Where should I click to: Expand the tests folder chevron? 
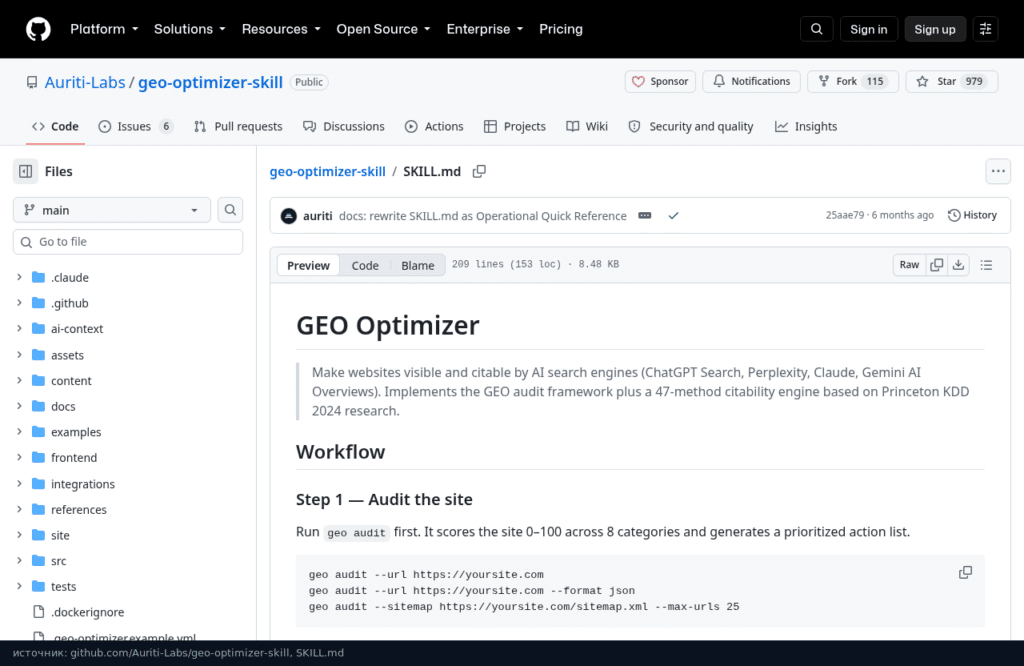(19, 586)
